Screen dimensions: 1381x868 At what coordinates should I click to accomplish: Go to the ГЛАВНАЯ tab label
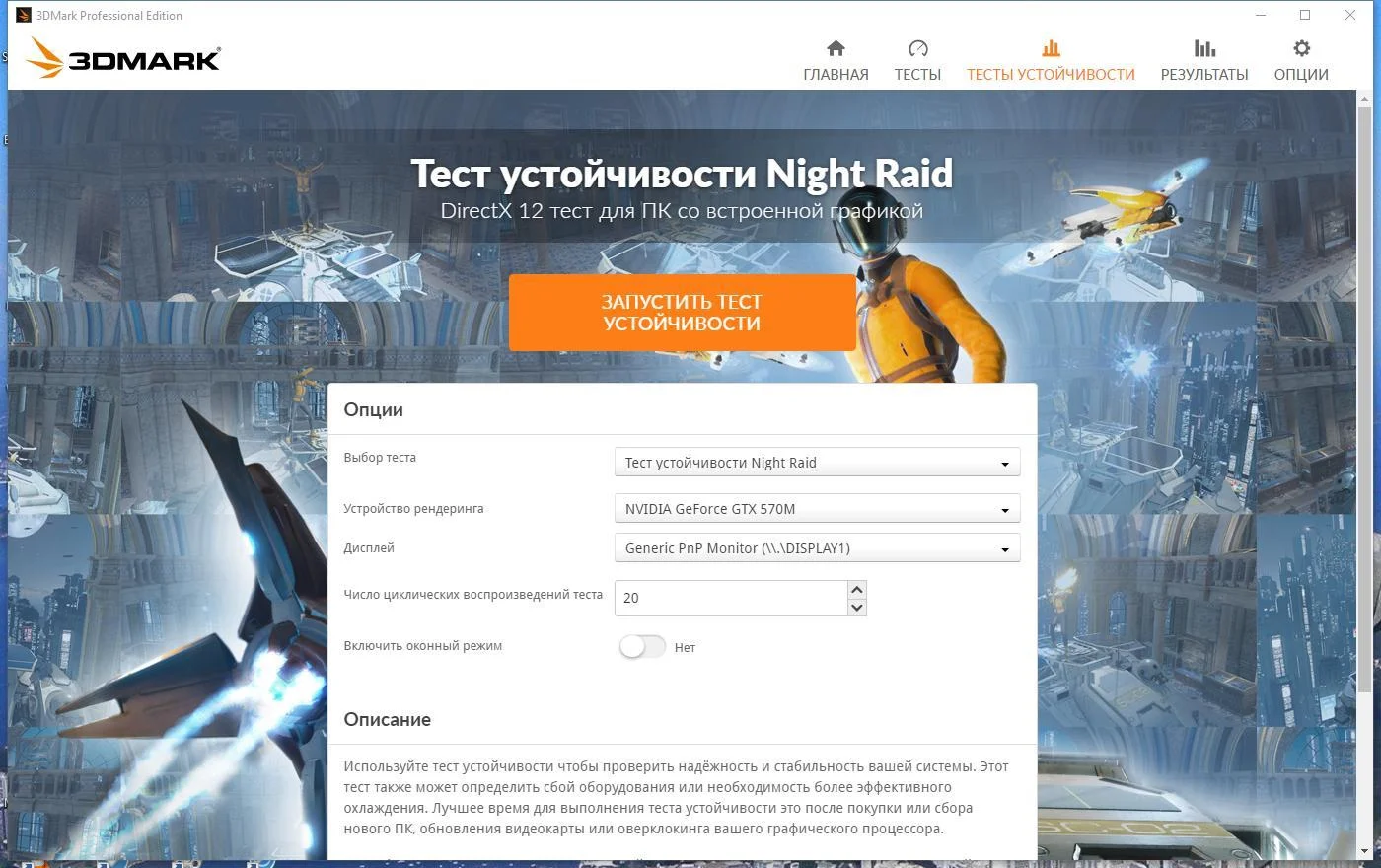click(836, 75)
